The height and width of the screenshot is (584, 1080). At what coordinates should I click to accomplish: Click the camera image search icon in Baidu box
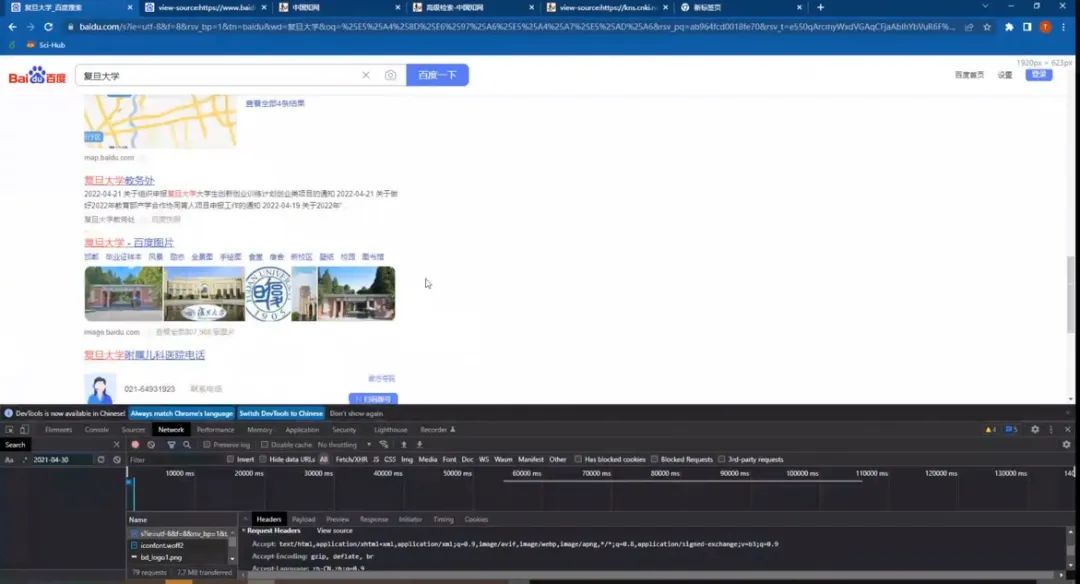(x=391, y=75)
